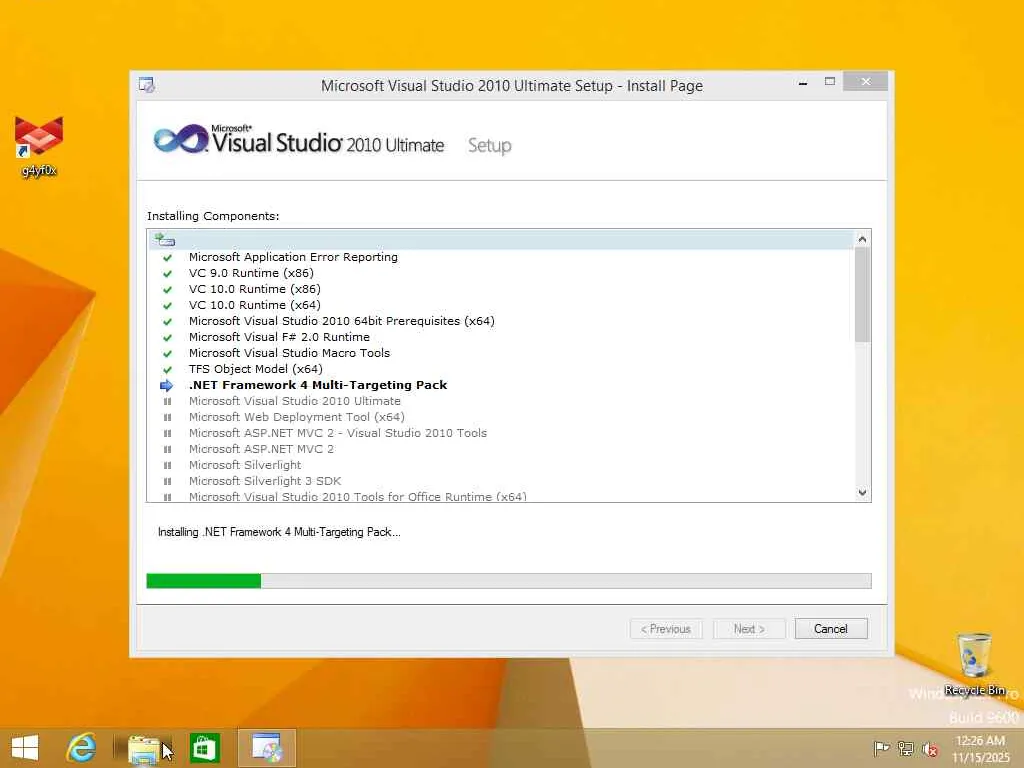Open the clock showing 12:26 AM

click(x=980, y=749)
